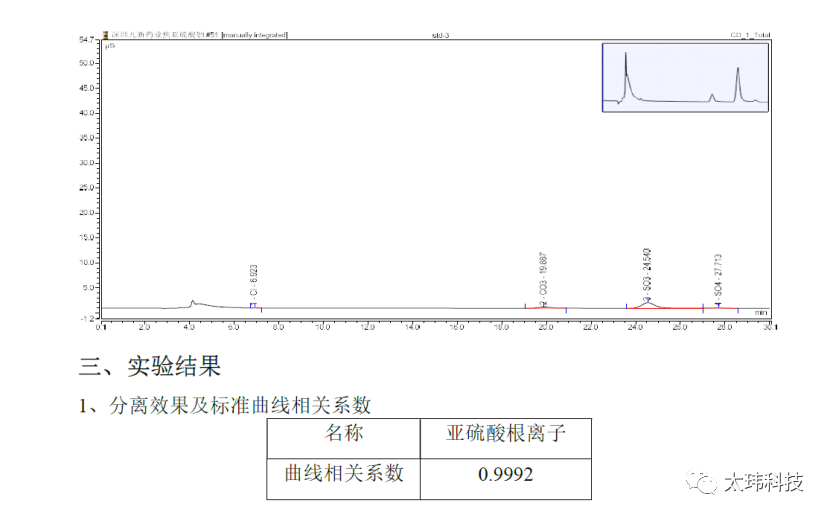Open the inset overview chromatogram thumbnail

point(685,77)
